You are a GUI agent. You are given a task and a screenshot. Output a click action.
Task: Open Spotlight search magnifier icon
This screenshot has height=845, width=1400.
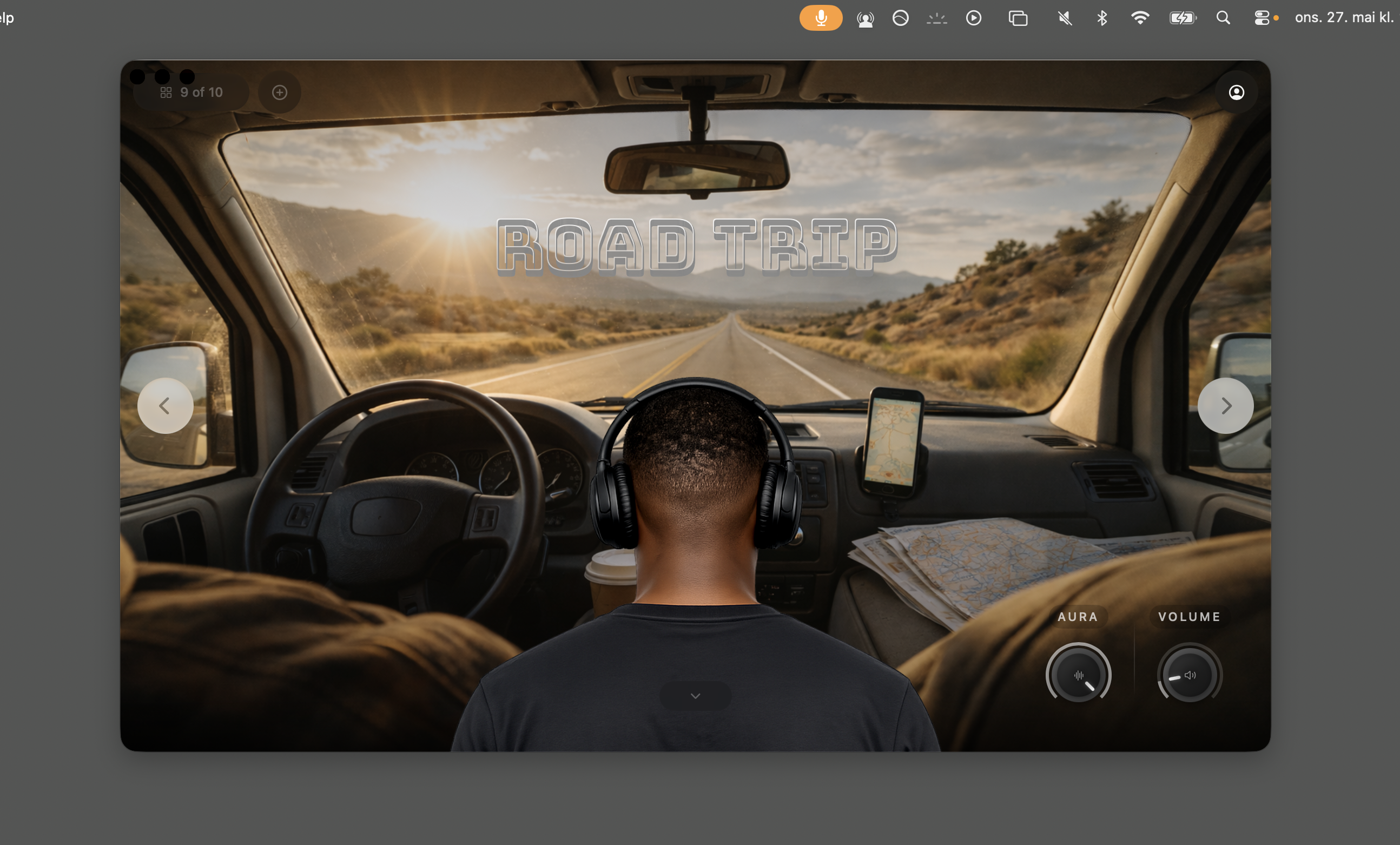click(1223, 18)
